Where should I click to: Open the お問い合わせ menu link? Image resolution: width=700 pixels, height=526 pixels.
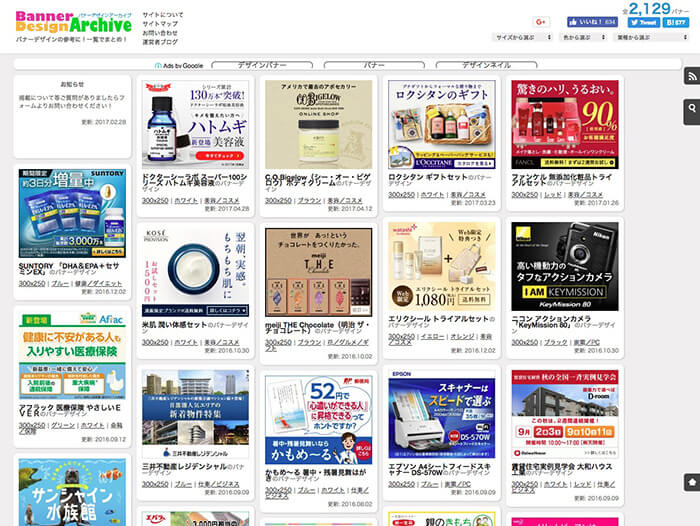(160, 33)
